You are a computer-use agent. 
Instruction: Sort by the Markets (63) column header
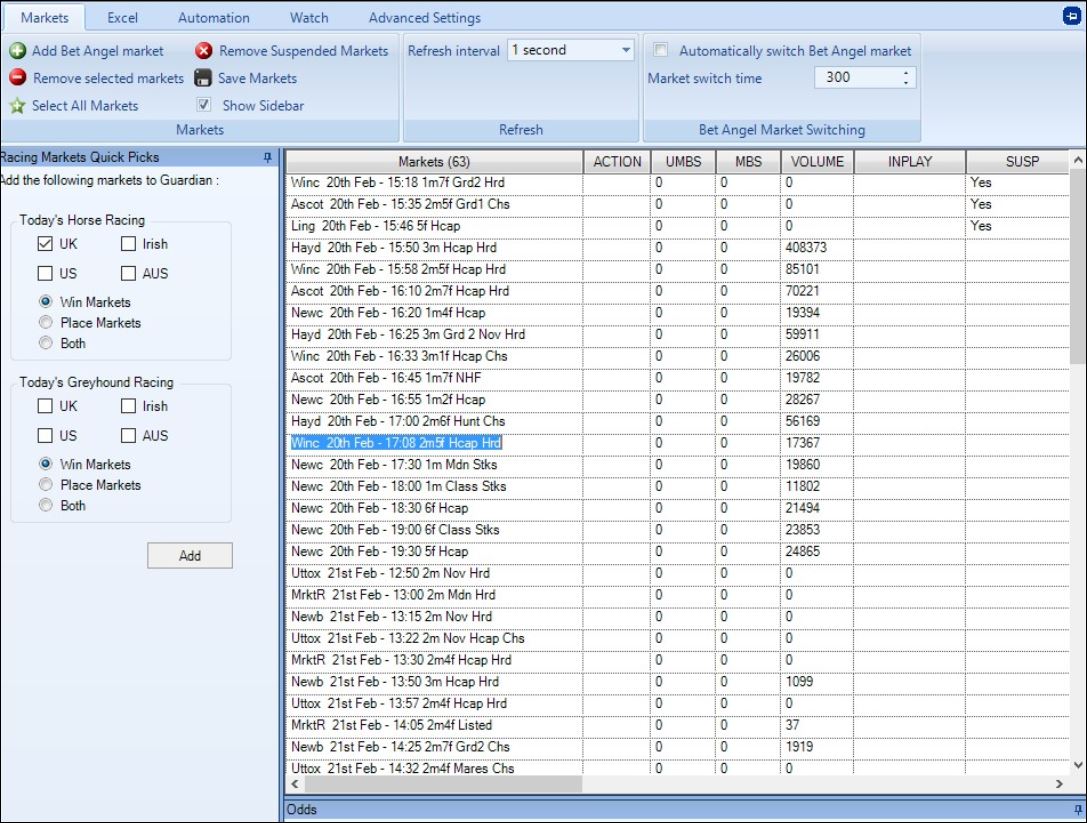coord(434,162)
